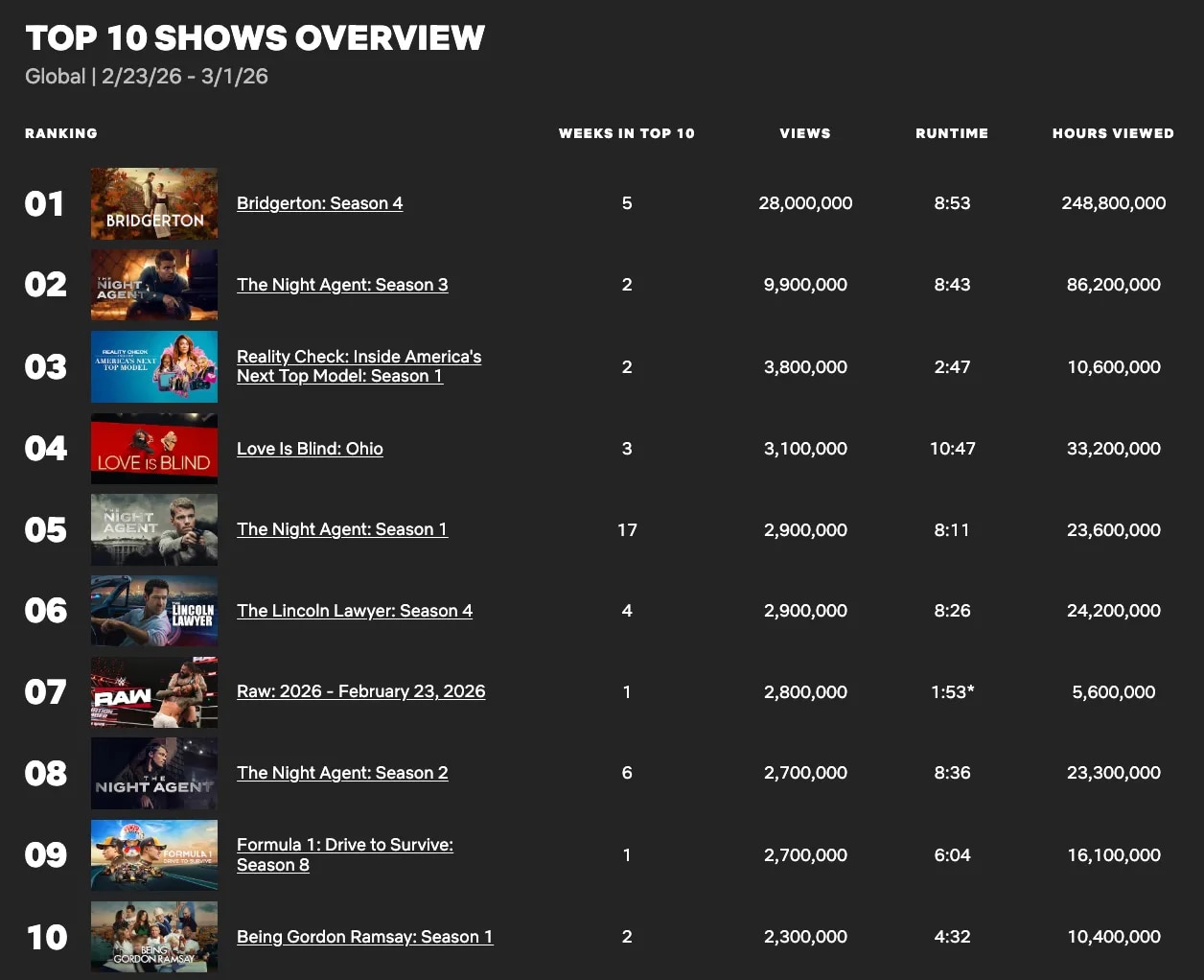Click The Lincoln Lawyer: Season 4 link
Image resolution: width=1204 pixels, height=980 pixels.
click(x=355, y=611)
